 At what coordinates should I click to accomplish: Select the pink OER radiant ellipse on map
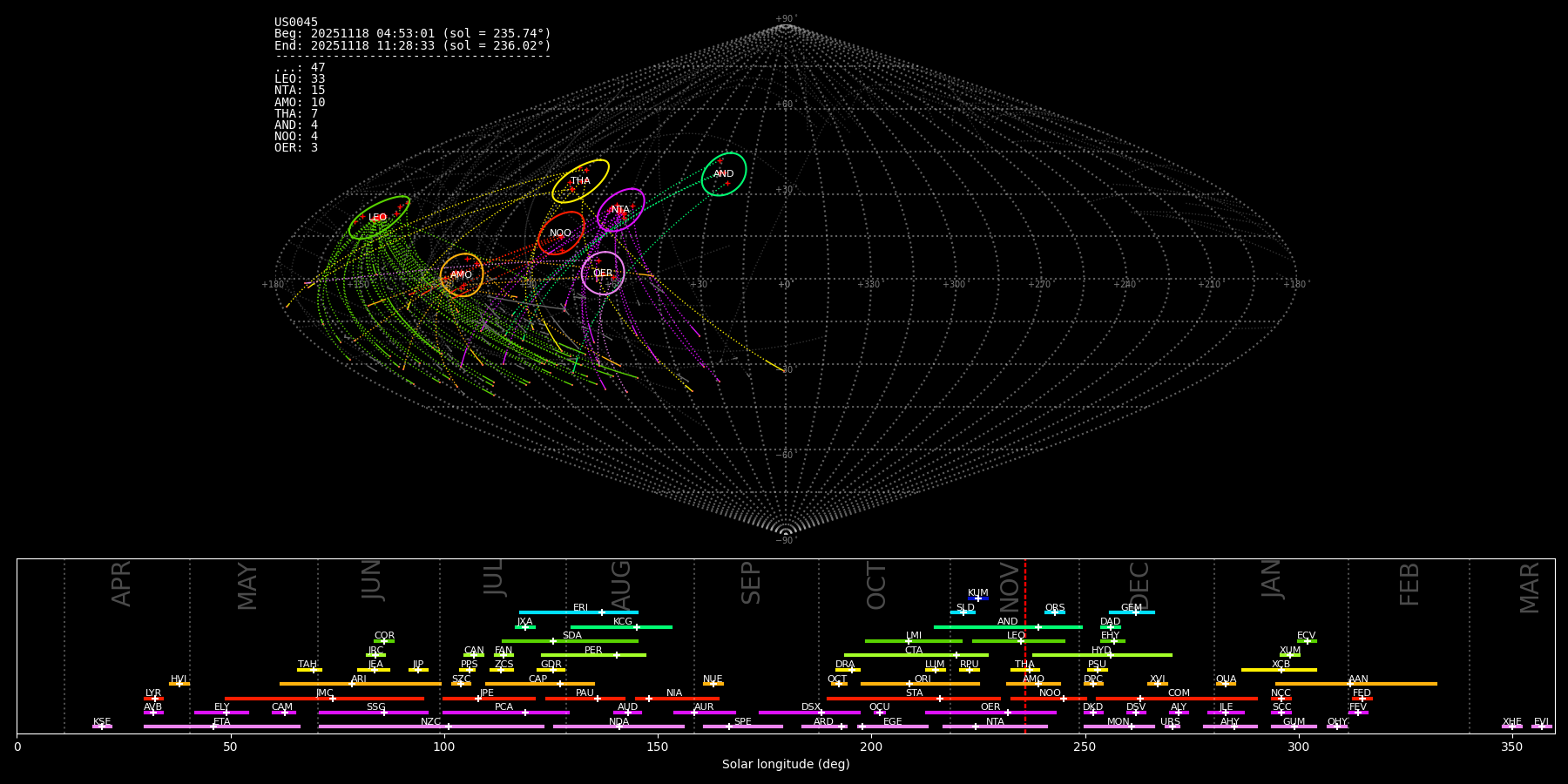pos(603,274)
